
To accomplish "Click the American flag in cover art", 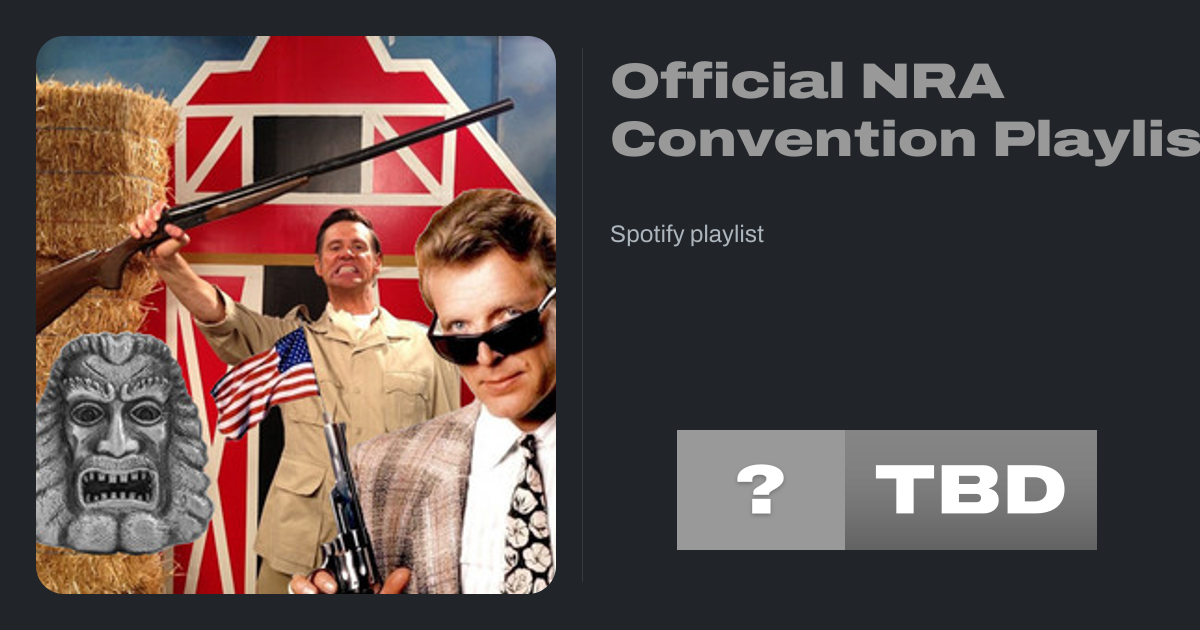I will click(265, 382).
